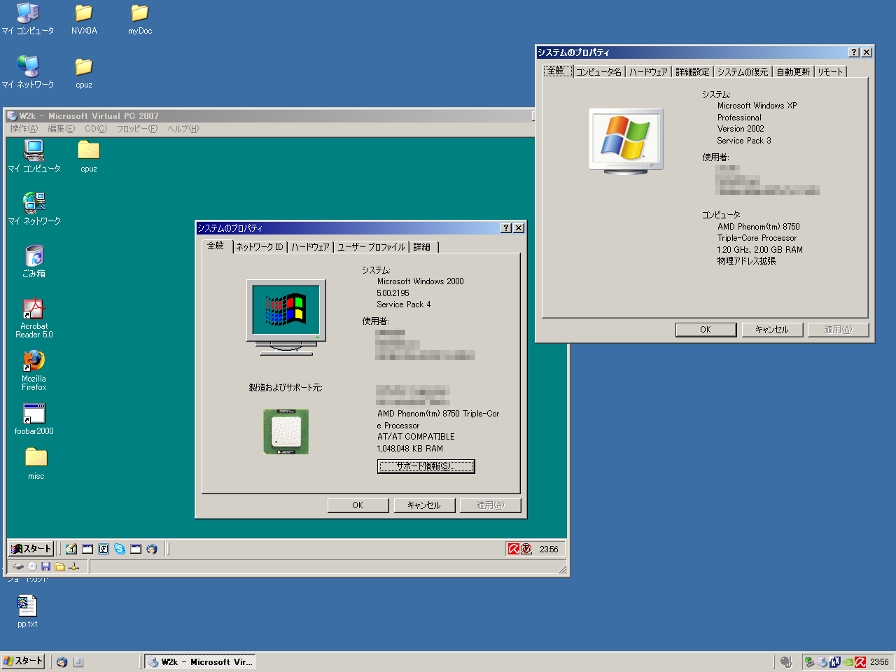
Task: Switch to 詳細設定 tab in XP System Properties
Action: (x=692, y=72)
